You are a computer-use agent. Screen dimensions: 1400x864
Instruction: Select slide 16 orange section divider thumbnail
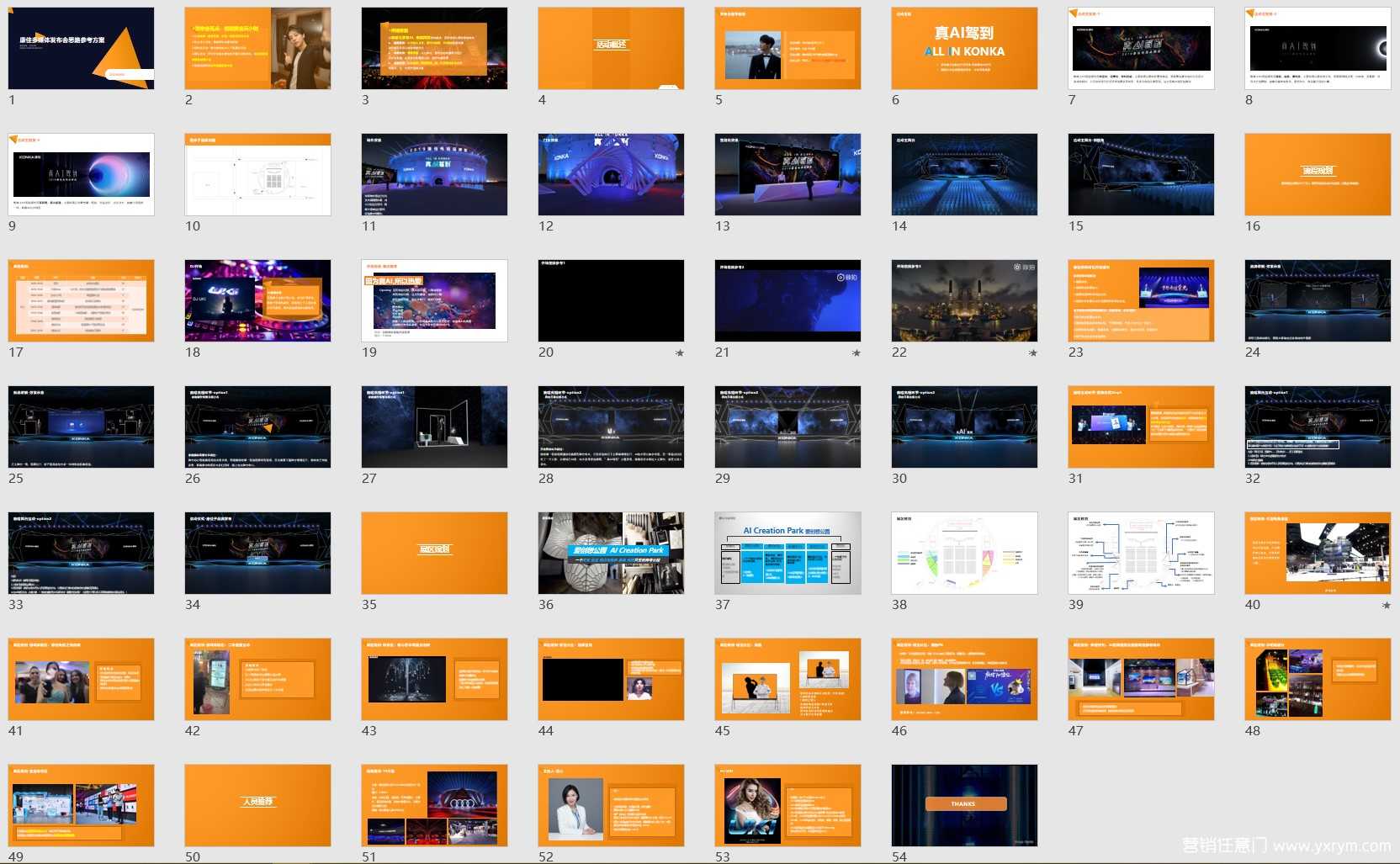tap(1318, 174)
